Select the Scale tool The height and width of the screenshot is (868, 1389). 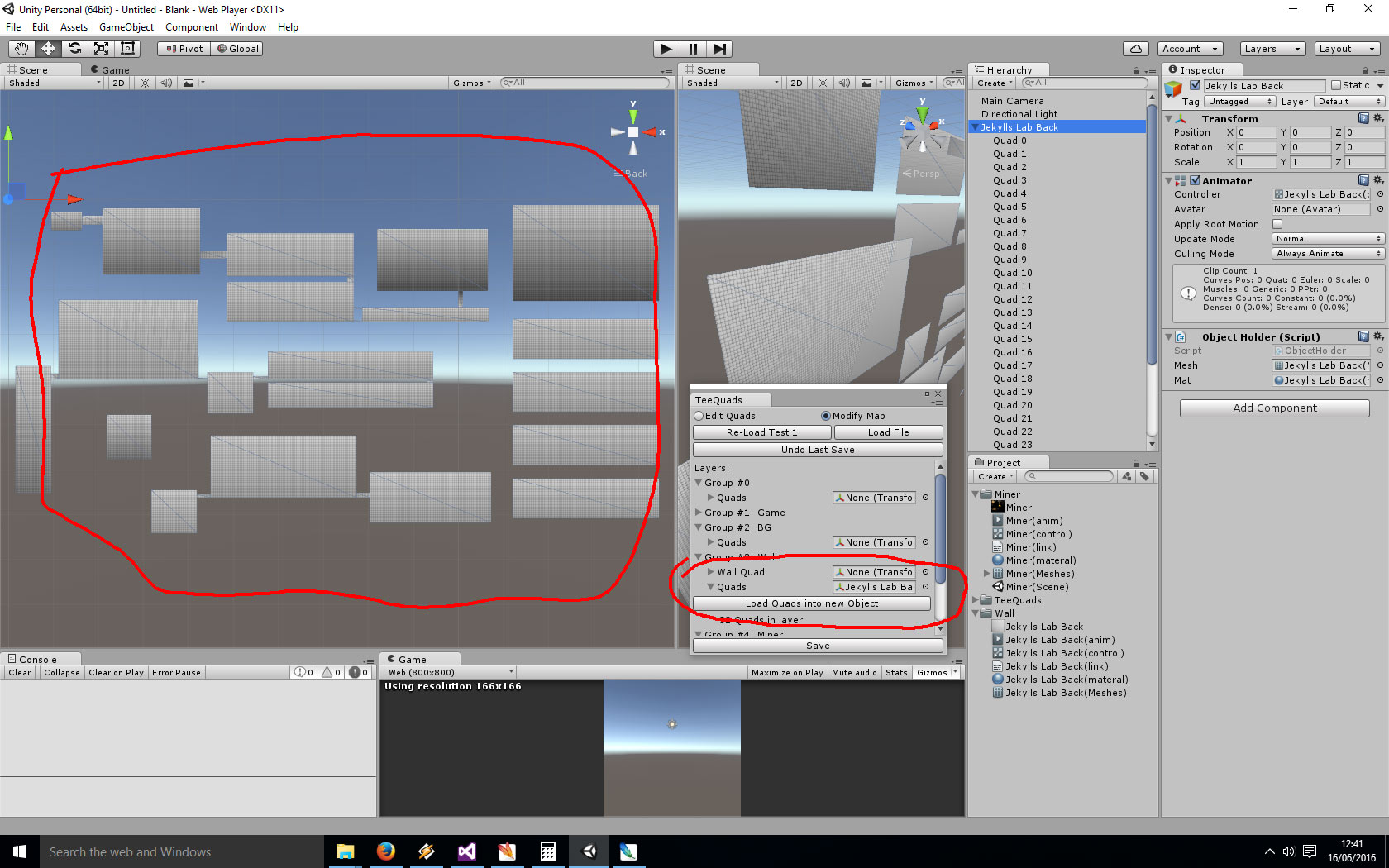pyautogui.click(x=101, y=49)
